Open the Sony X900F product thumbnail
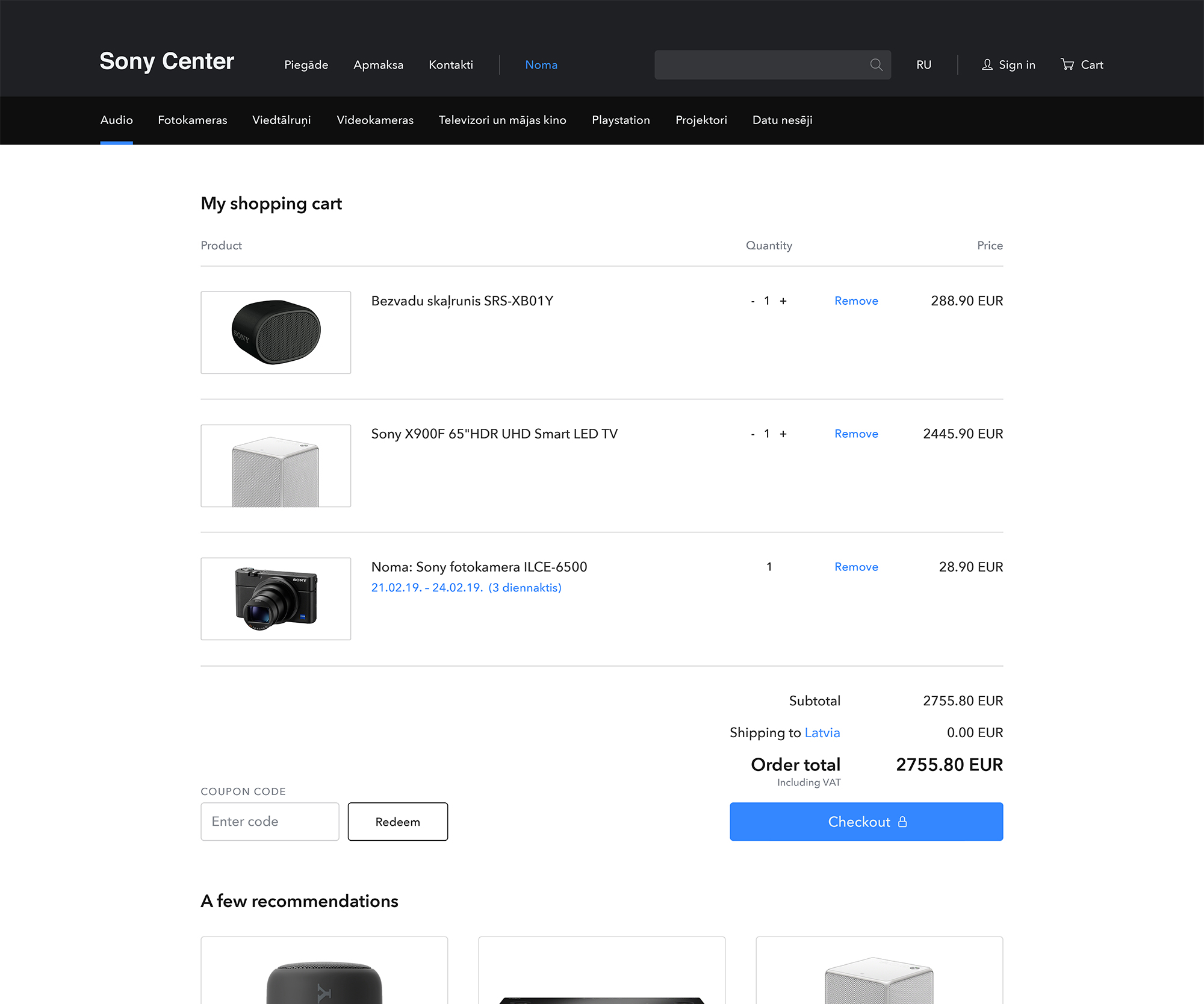 [276, 466]
